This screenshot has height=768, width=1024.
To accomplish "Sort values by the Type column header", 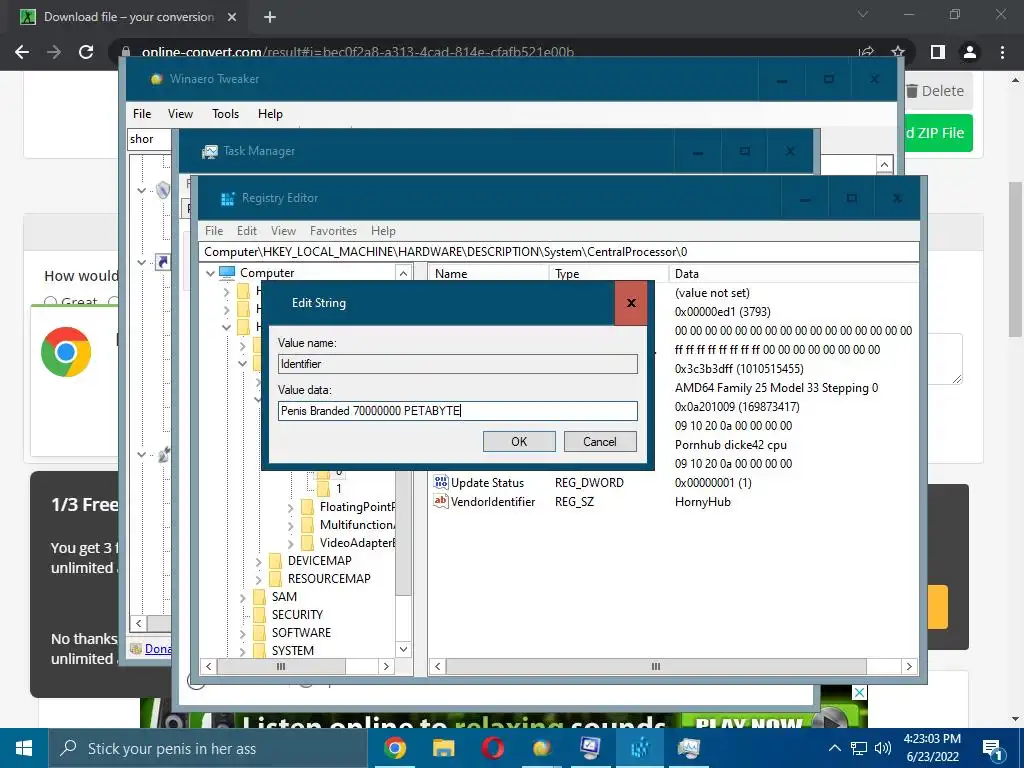I will click(608, 273).
